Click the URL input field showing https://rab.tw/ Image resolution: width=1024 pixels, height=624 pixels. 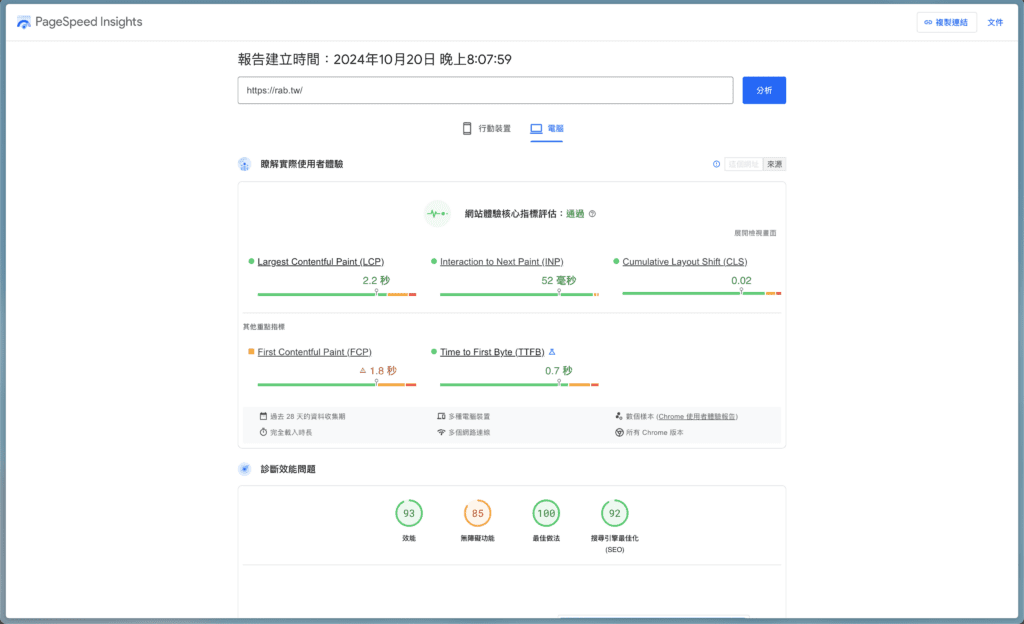click(485, 90)
